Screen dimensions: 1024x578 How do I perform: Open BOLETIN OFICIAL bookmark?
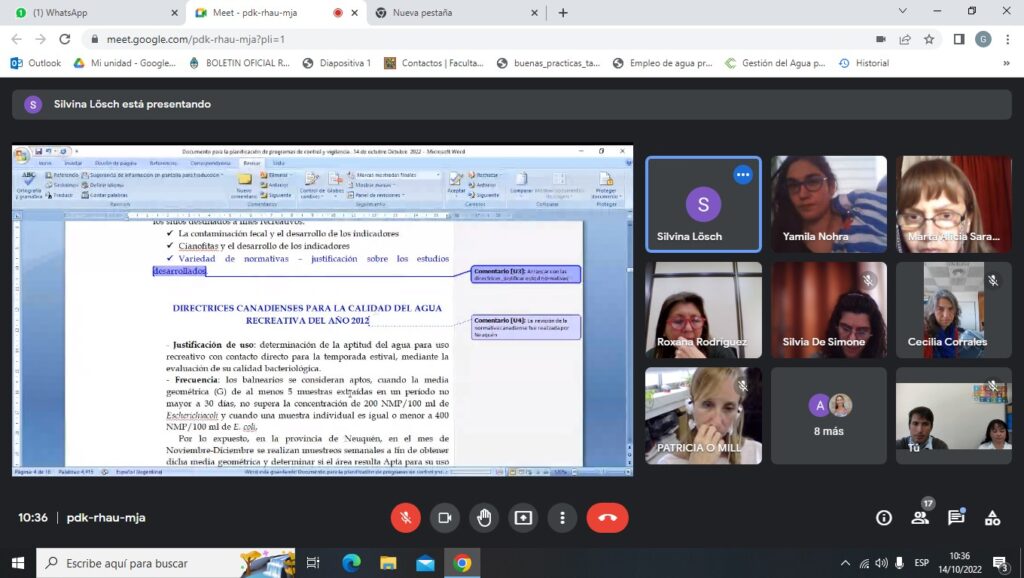point(239,63)
